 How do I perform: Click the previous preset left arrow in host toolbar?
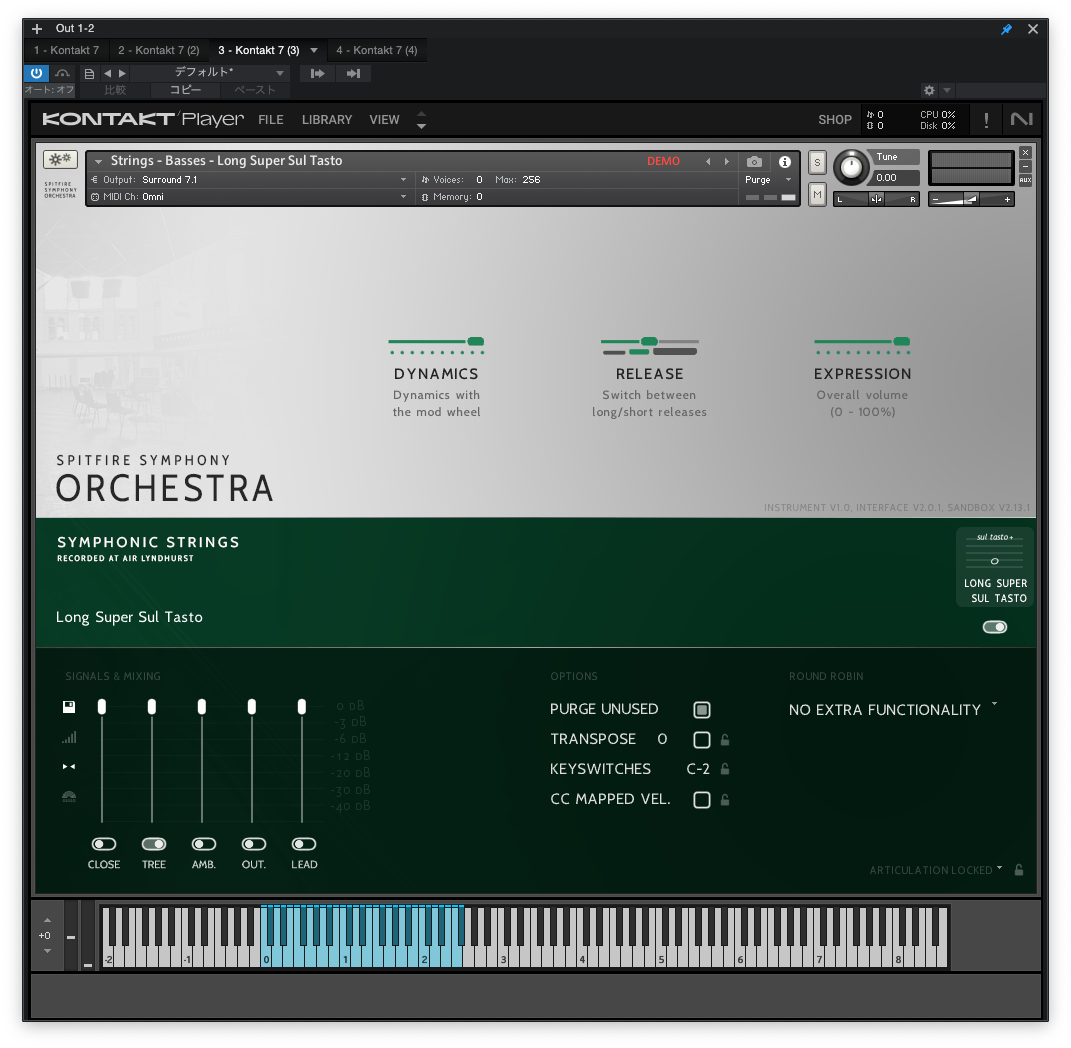[107, 73]
